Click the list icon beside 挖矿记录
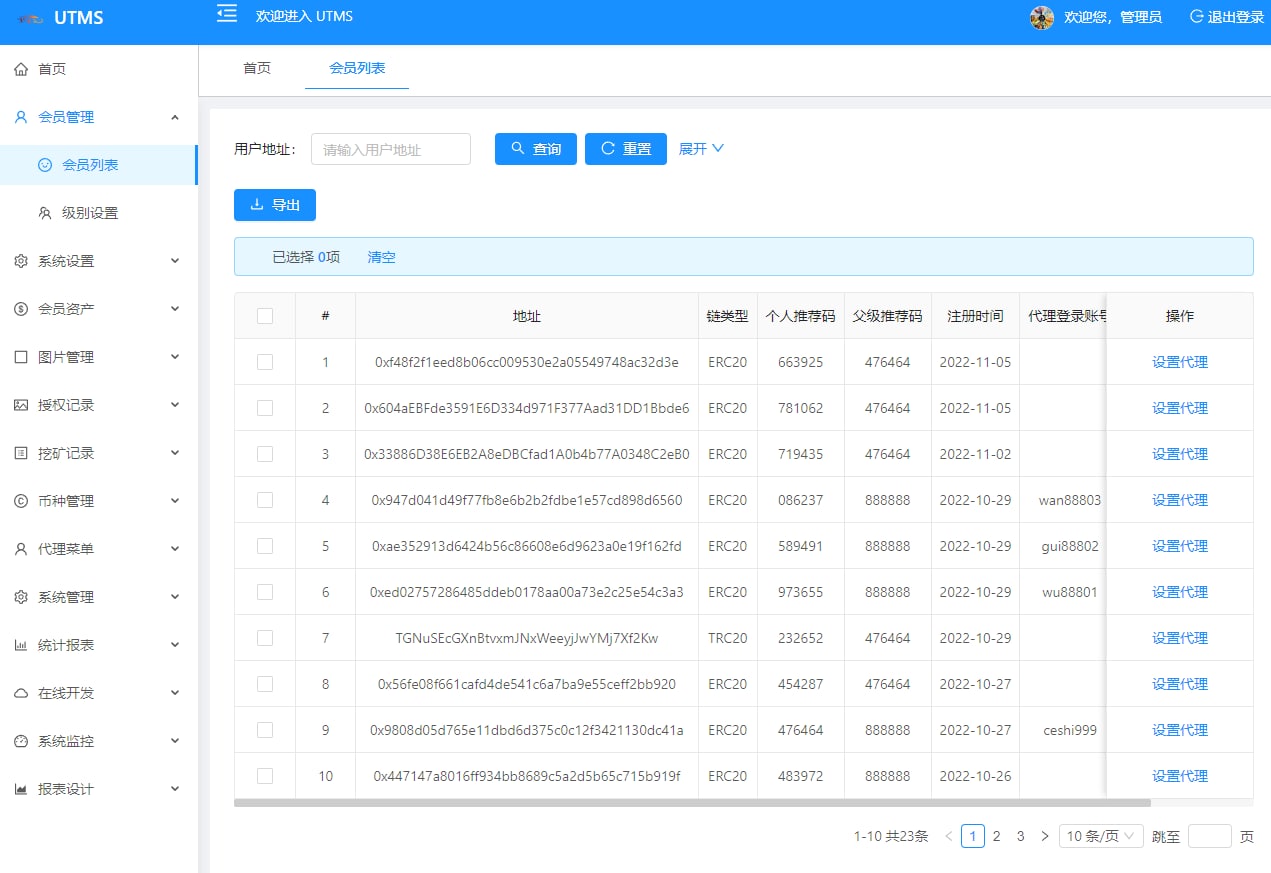The image size is (1271, 873). coord(21,453)
